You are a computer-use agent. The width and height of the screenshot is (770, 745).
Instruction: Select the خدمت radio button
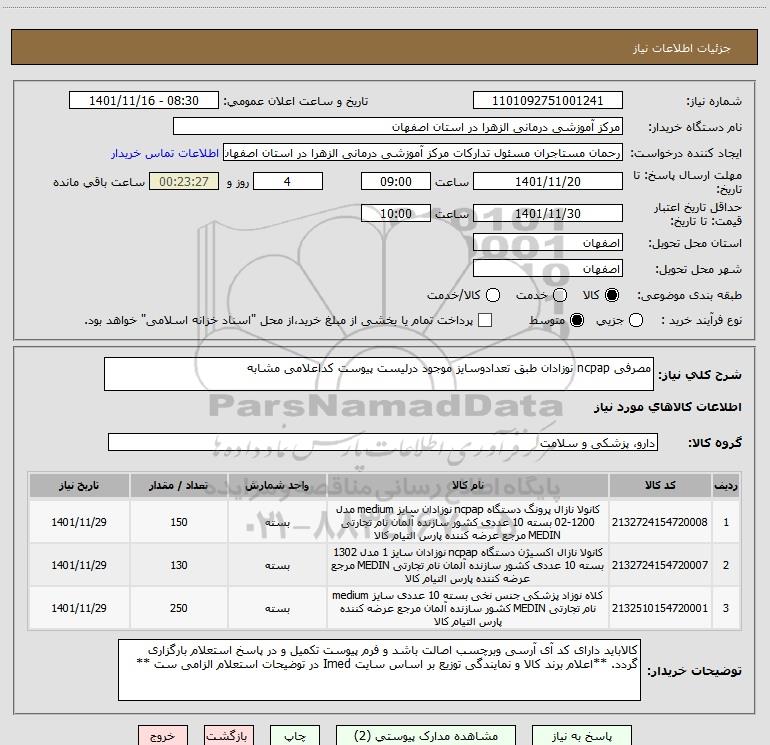pyautogui.click(x=560, y=295)
